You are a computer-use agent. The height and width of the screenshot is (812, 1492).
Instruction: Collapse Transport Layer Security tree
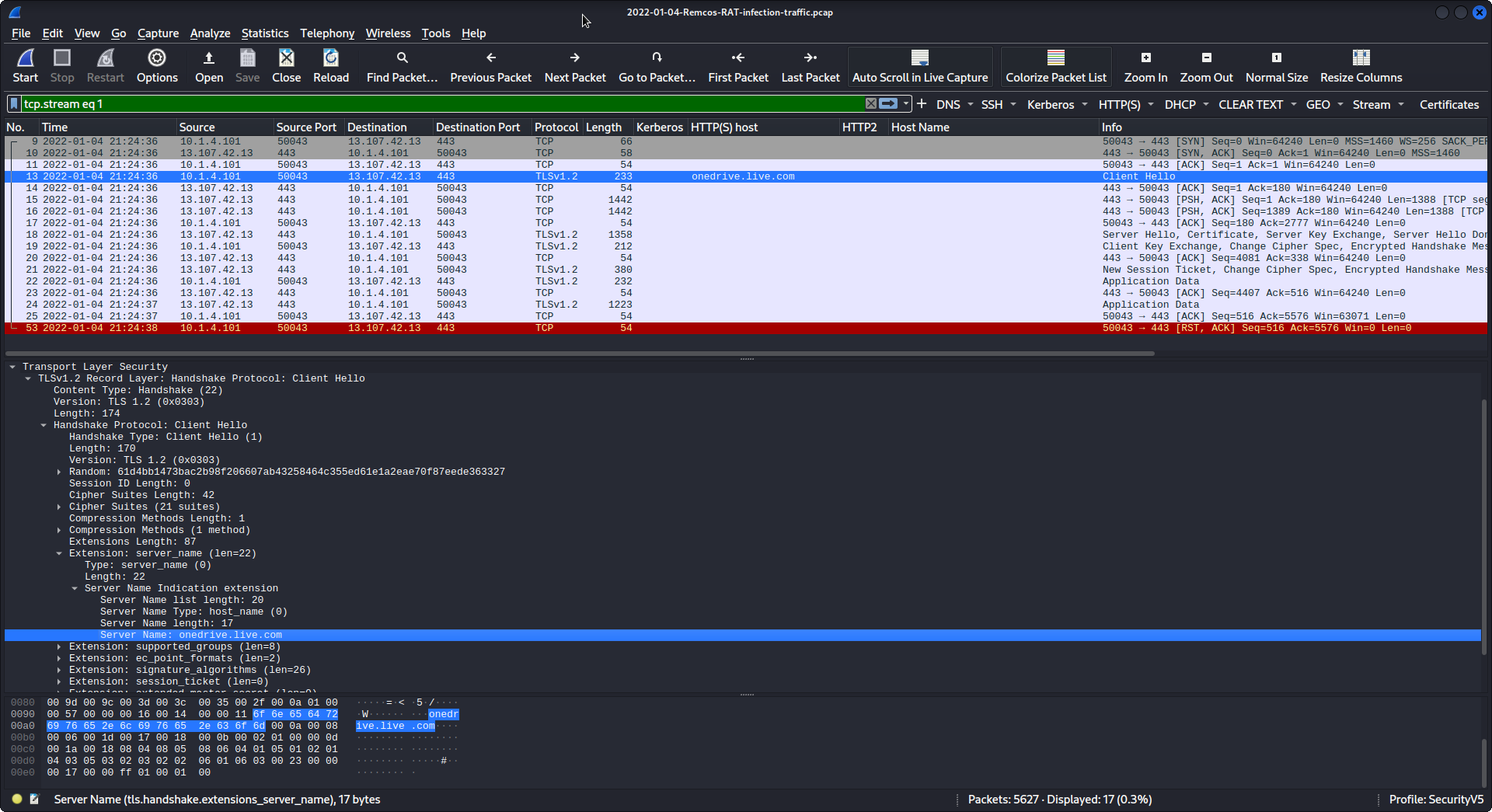point(12,367)
